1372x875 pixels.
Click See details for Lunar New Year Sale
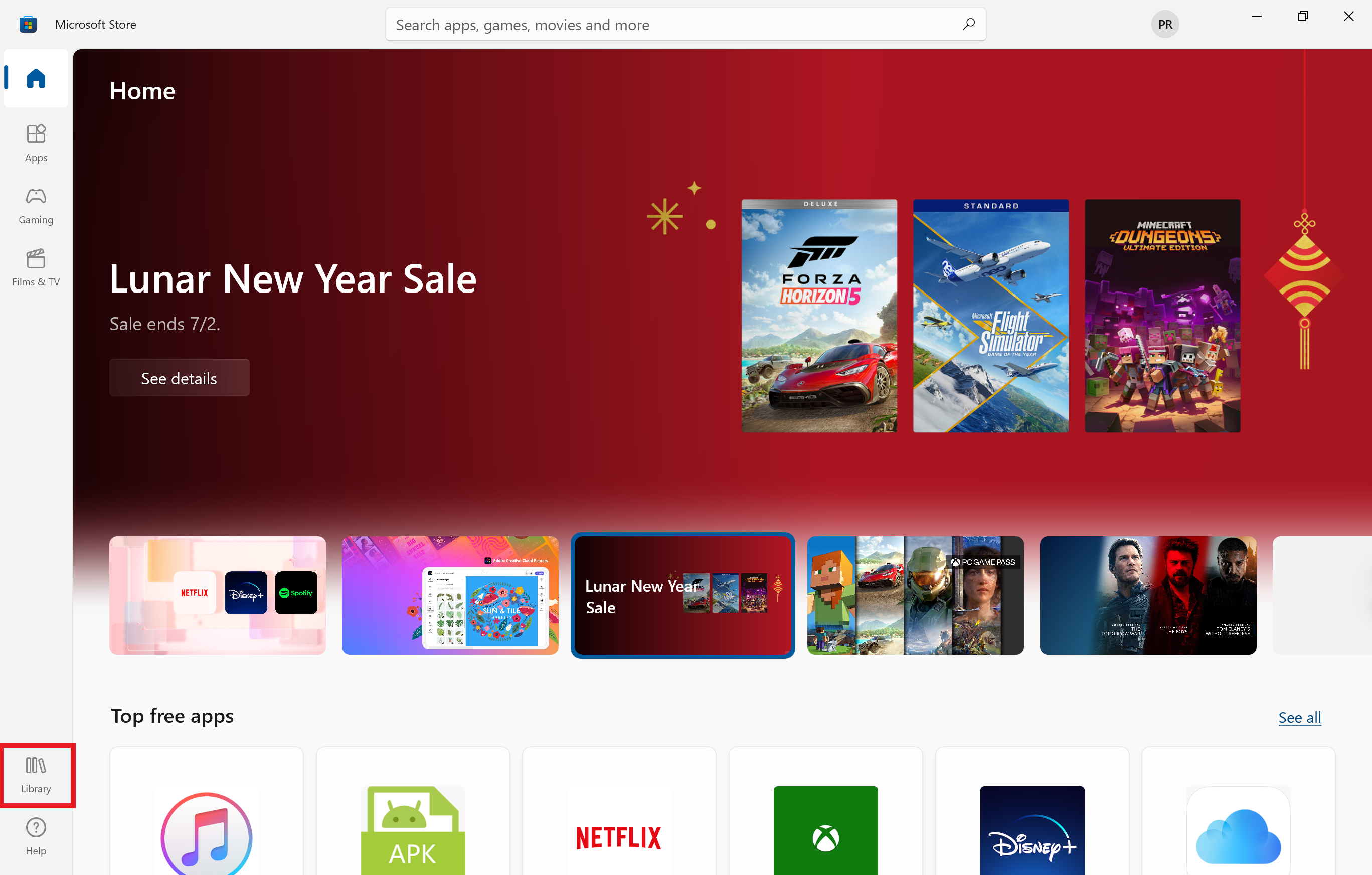click(180, 377)
